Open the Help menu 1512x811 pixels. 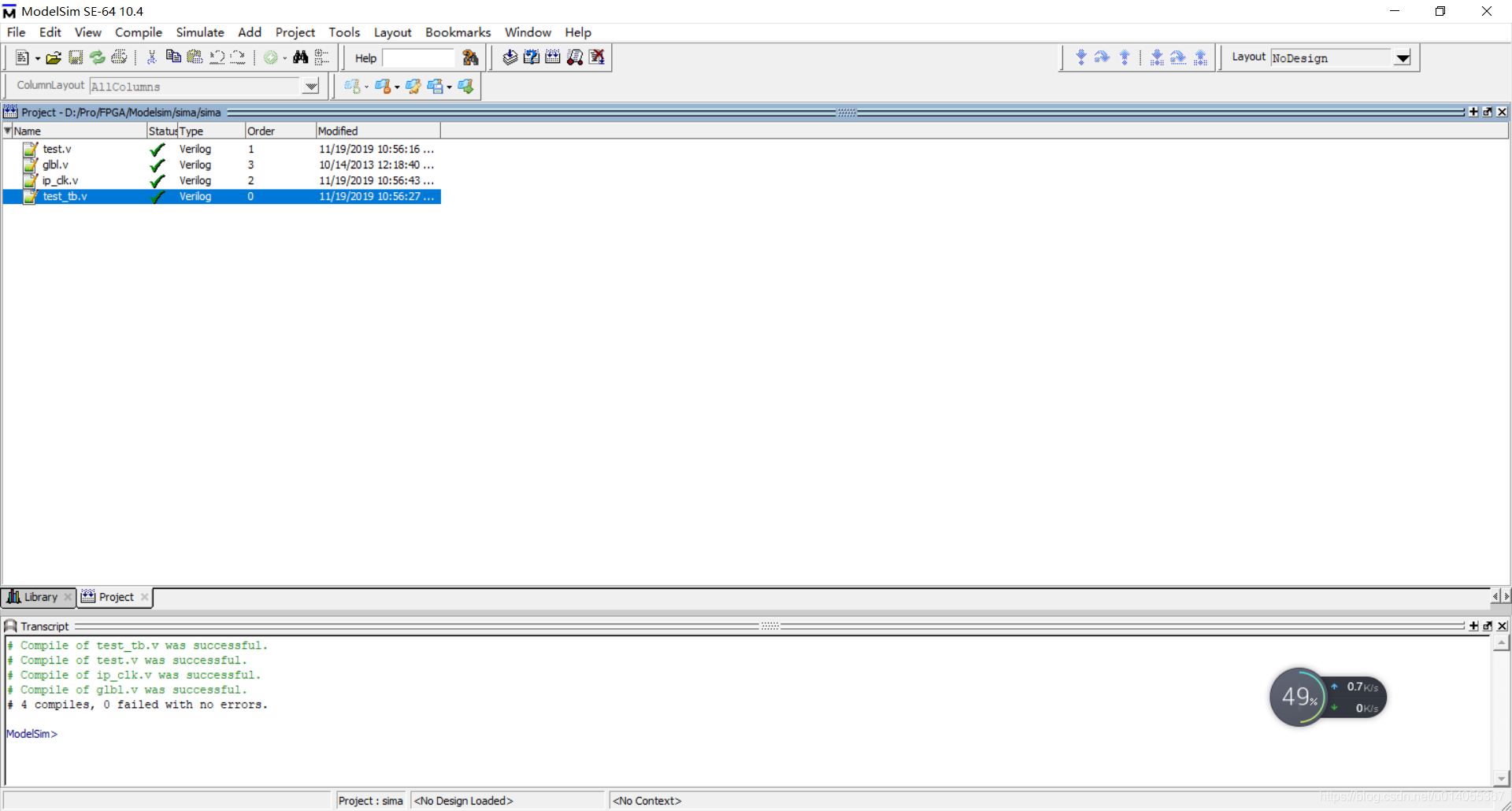tap(577, 32)
